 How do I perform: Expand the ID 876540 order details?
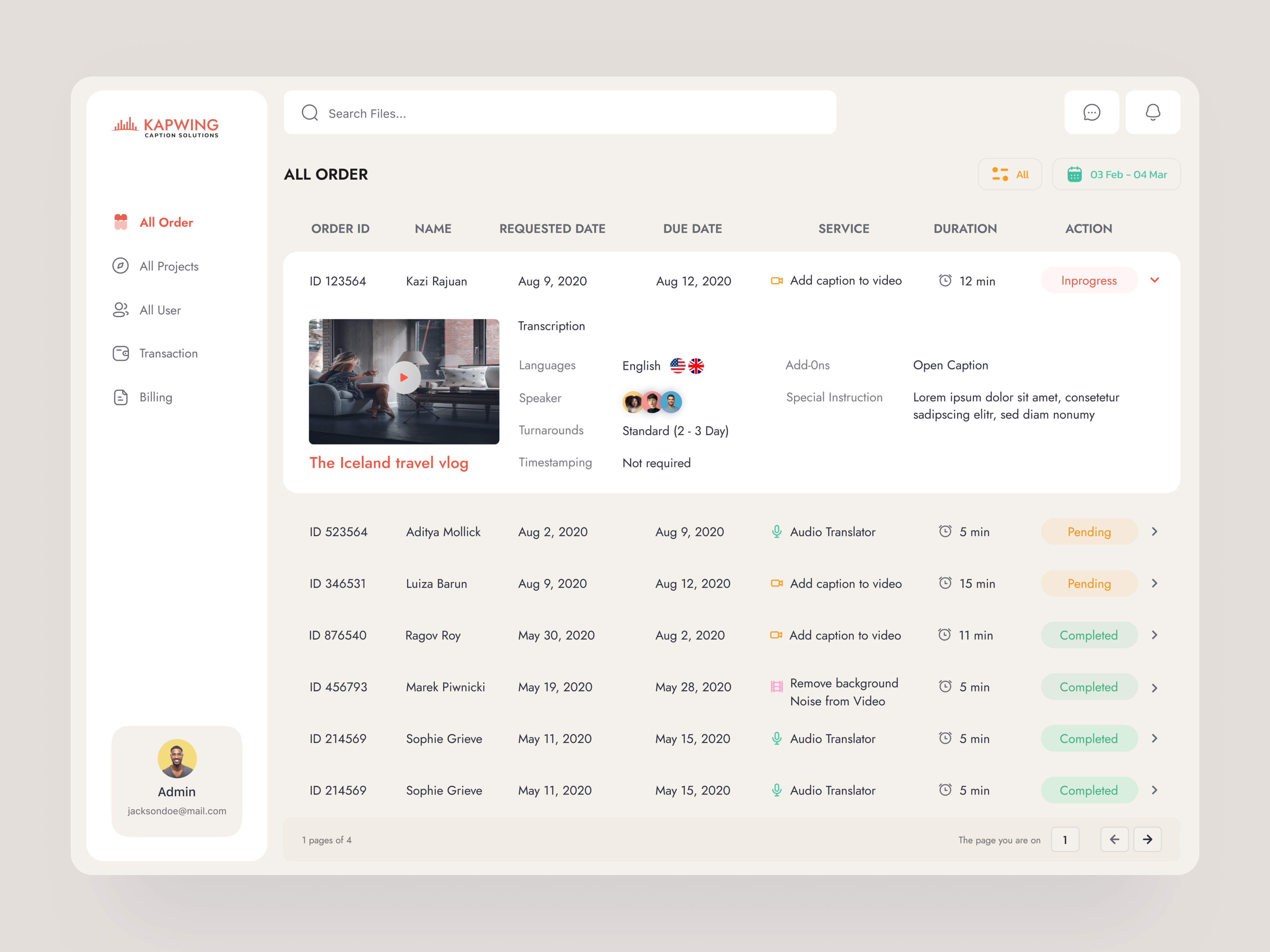click(1155, 635)
